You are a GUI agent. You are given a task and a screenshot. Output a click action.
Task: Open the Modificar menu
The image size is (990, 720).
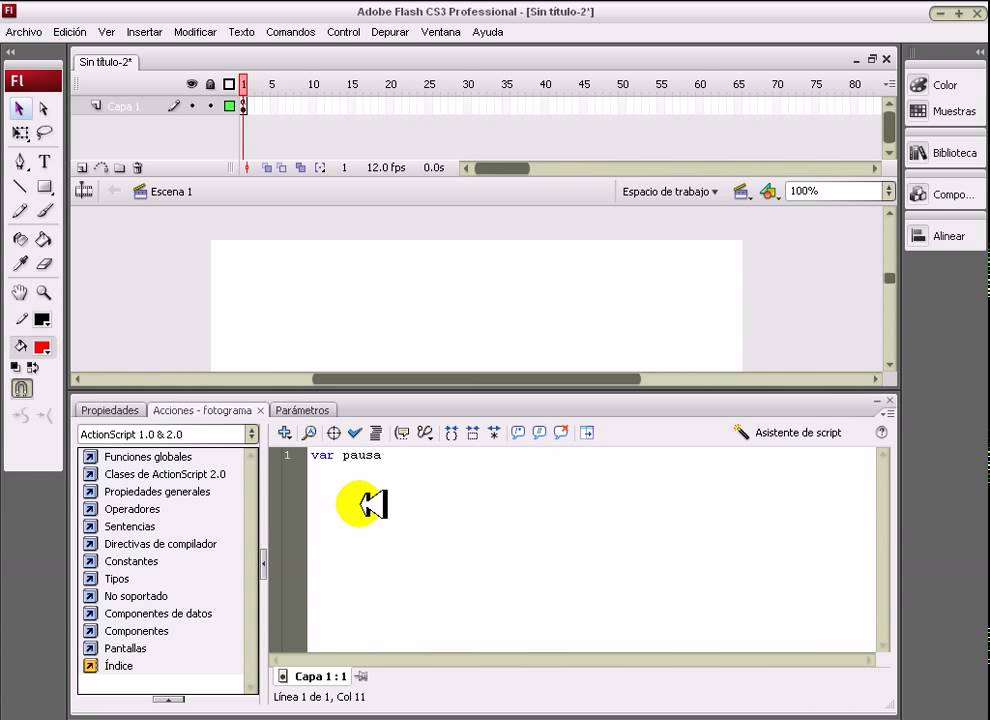tap(195, 32)
